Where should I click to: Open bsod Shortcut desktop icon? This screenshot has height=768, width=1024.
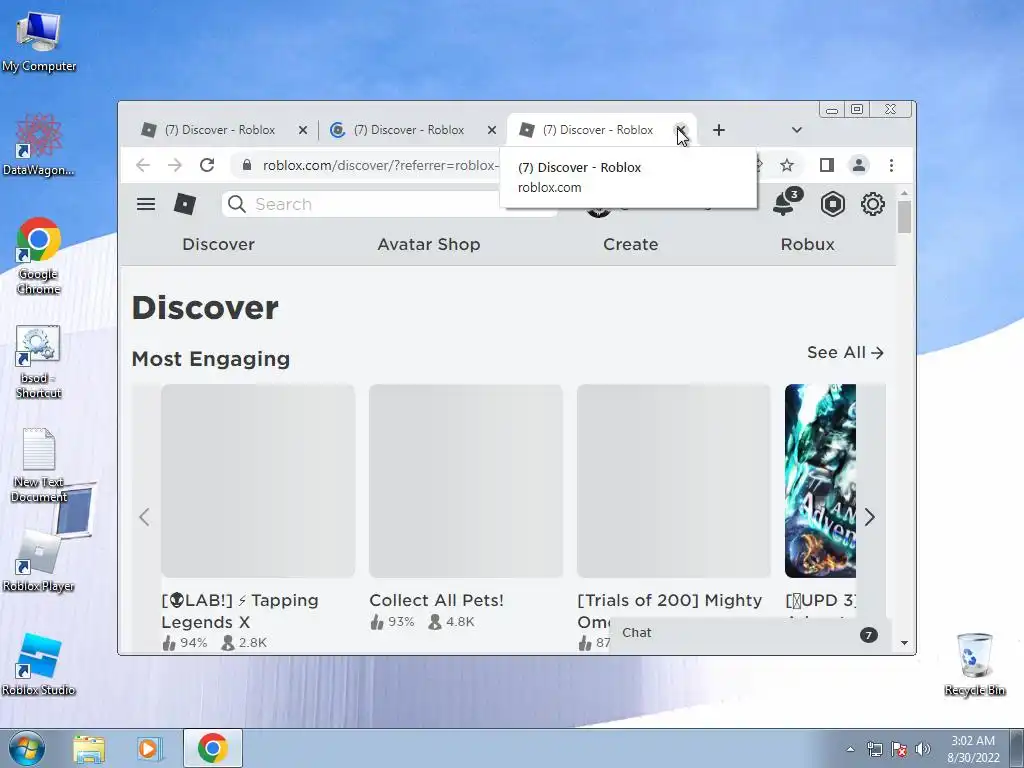pyautogui.click(x=39, y=362)
